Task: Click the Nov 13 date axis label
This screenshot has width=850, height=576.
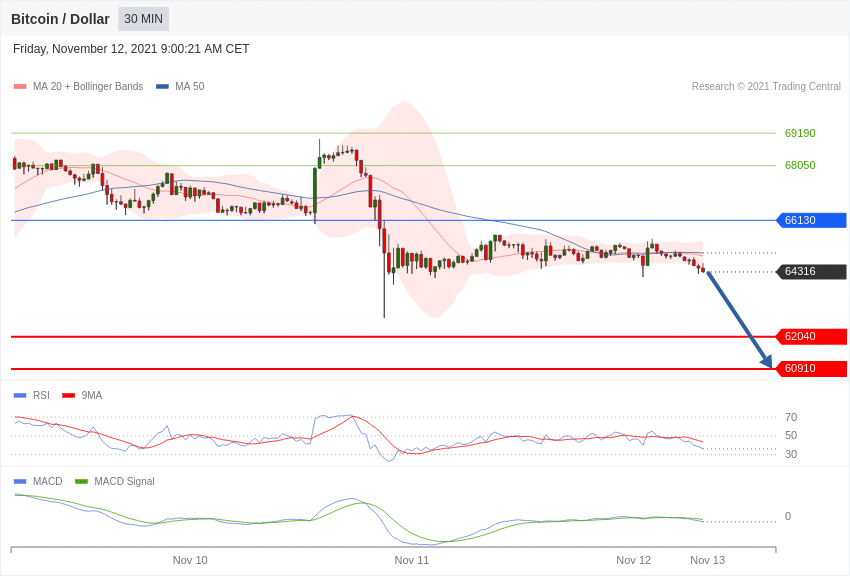Action: pos(707,560)
